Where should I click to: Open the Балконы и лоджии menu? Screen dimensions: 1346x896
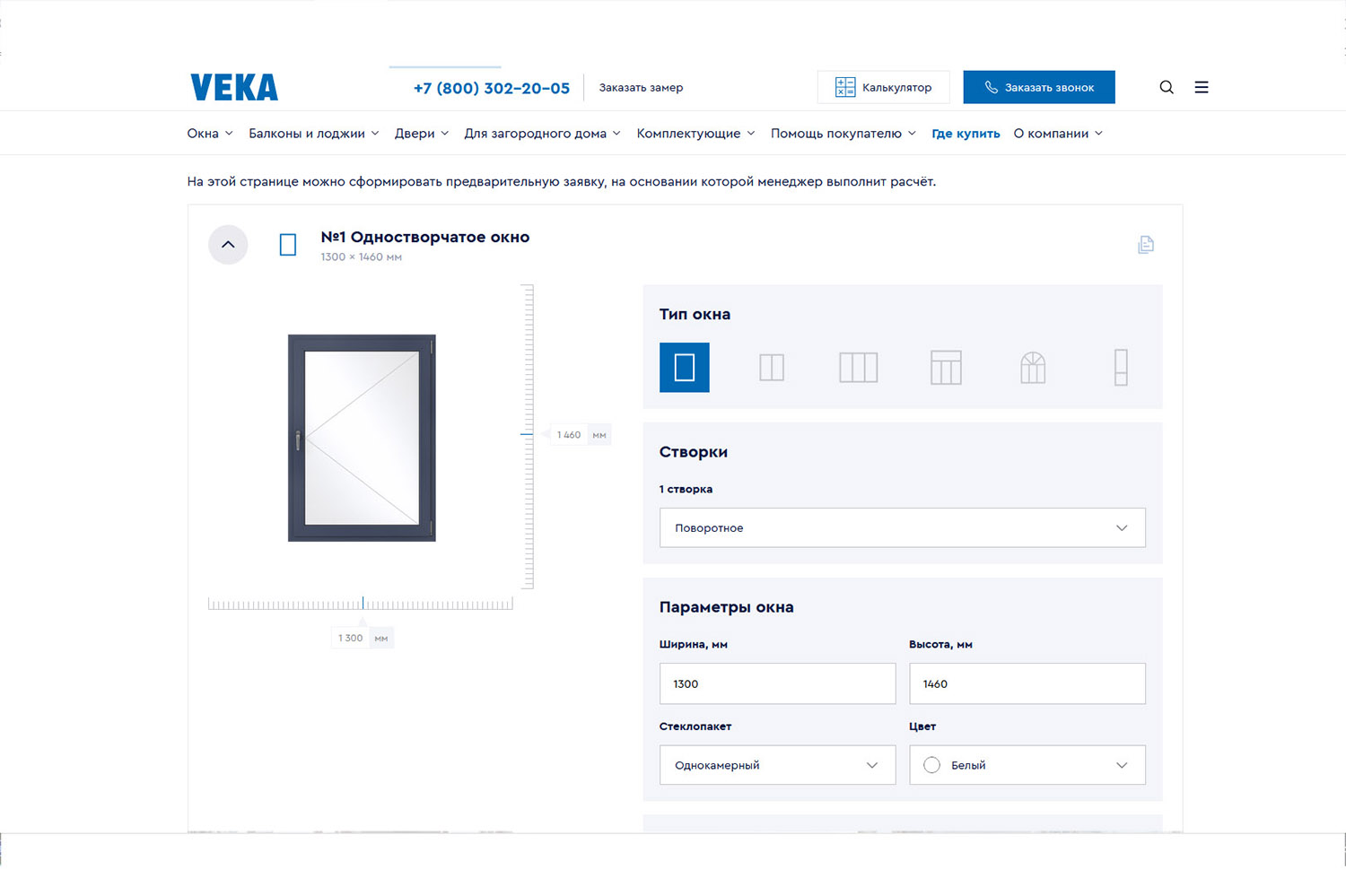coord(313,134)
